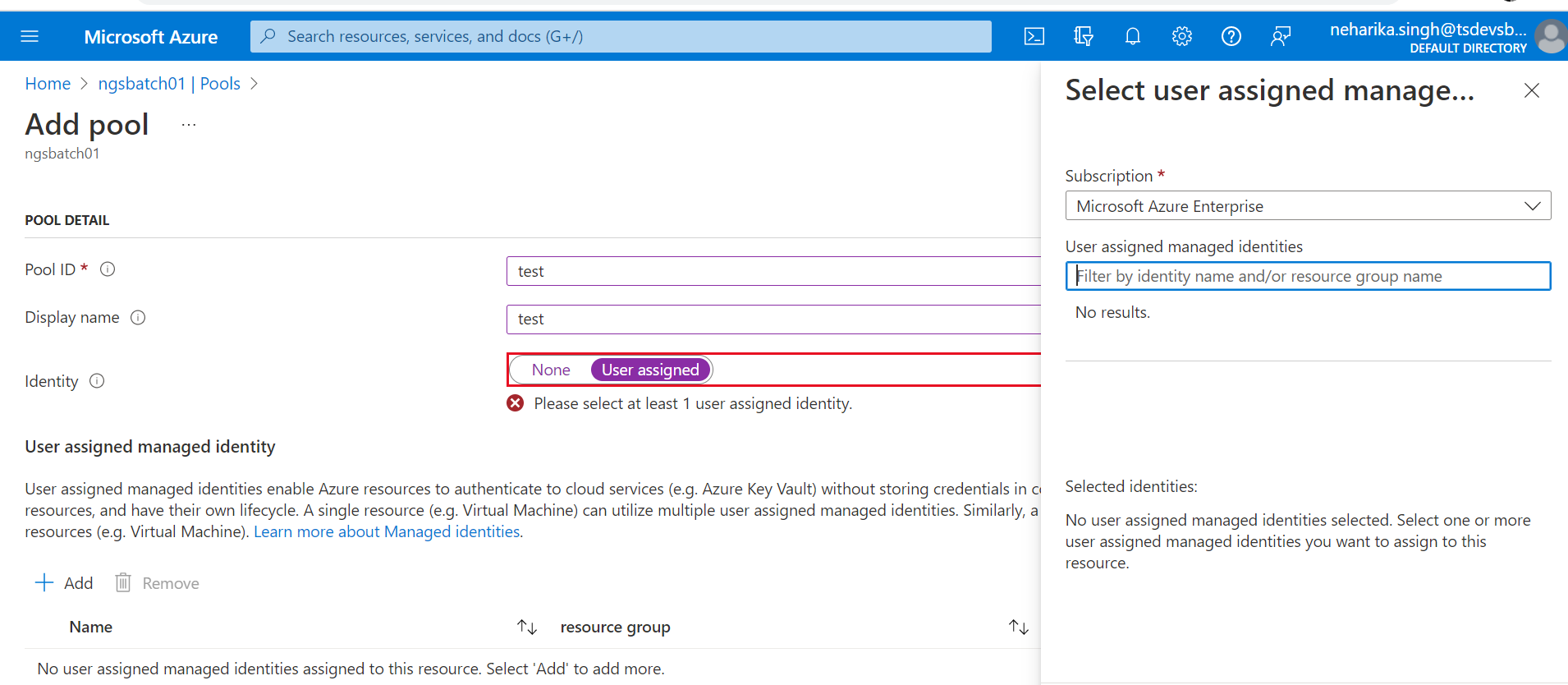Select None for Identity
This screenshot has height=685, width=1568.
(551, 370)
